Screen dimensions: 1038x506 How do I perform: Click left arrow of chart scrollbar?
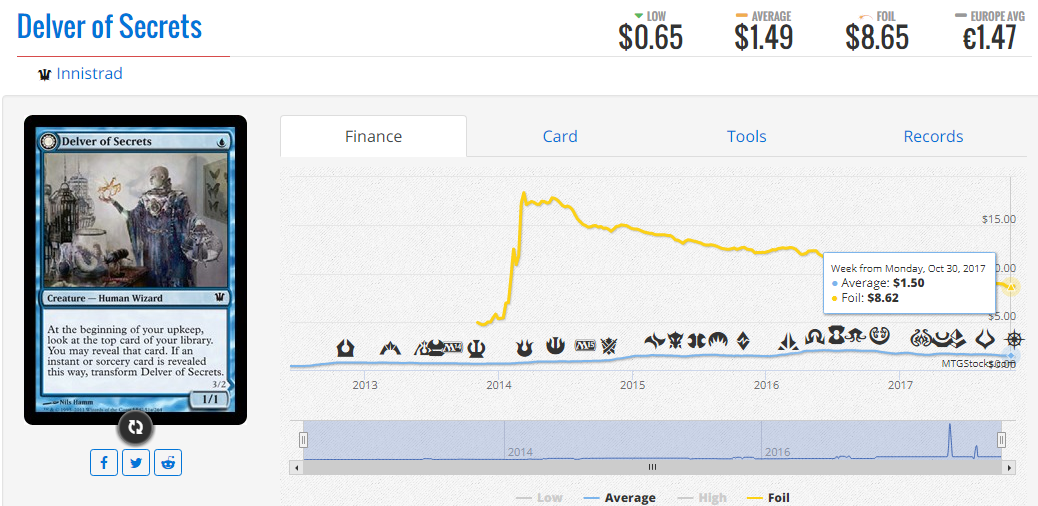point(296,468)
